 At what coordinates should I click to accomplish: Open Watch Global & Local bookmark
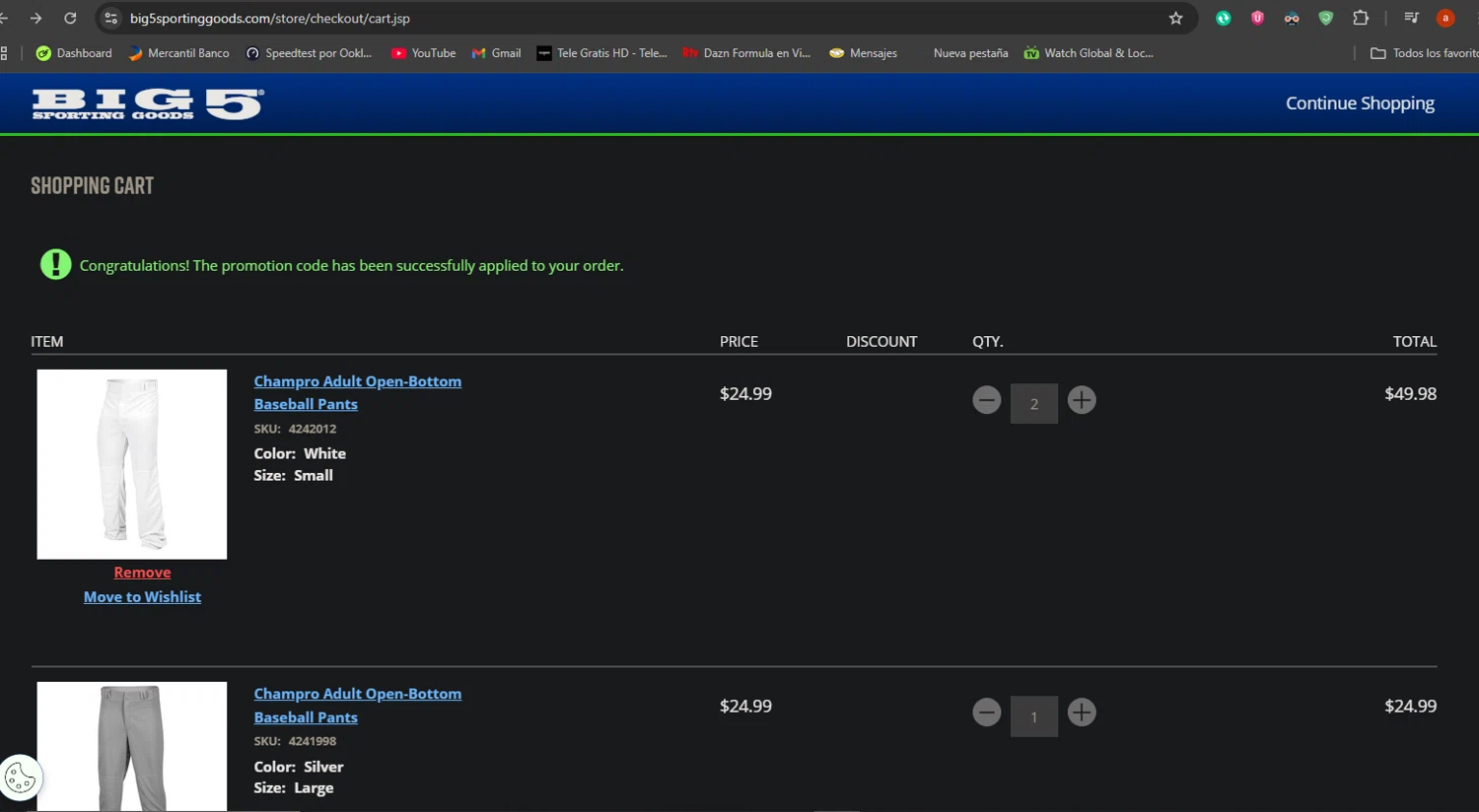(1089, 53)
